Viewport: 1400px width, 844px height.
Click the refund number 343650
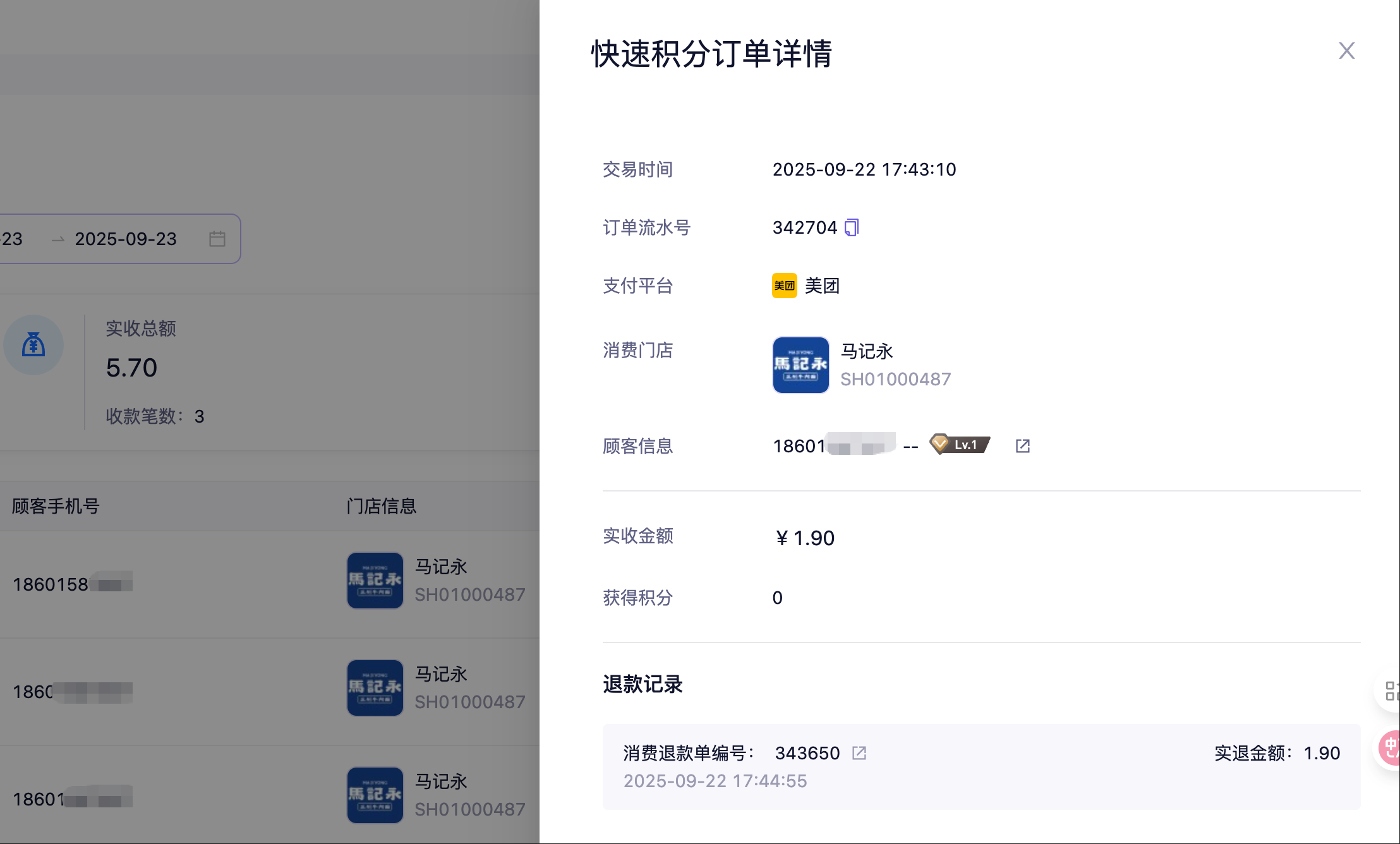coord(807,753)
